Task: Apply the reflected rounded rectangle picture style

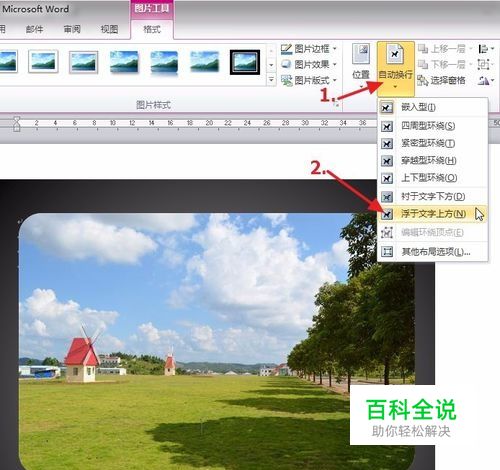Action: click(164, 63)
